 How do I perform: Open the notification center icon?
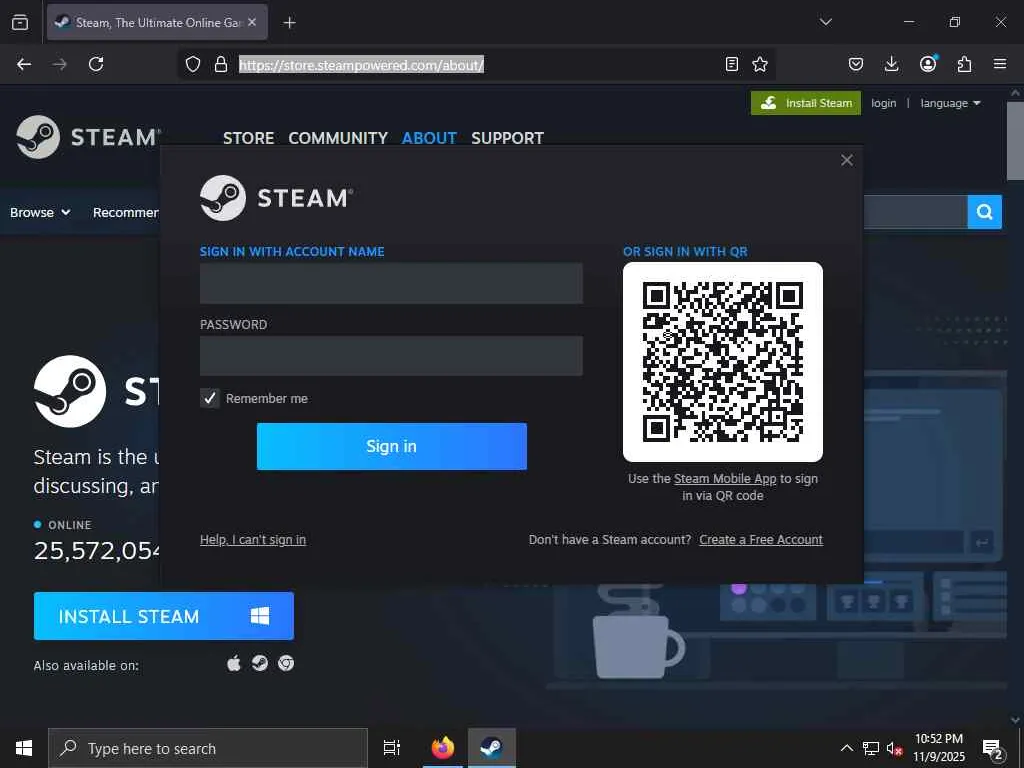coord(993,749)
